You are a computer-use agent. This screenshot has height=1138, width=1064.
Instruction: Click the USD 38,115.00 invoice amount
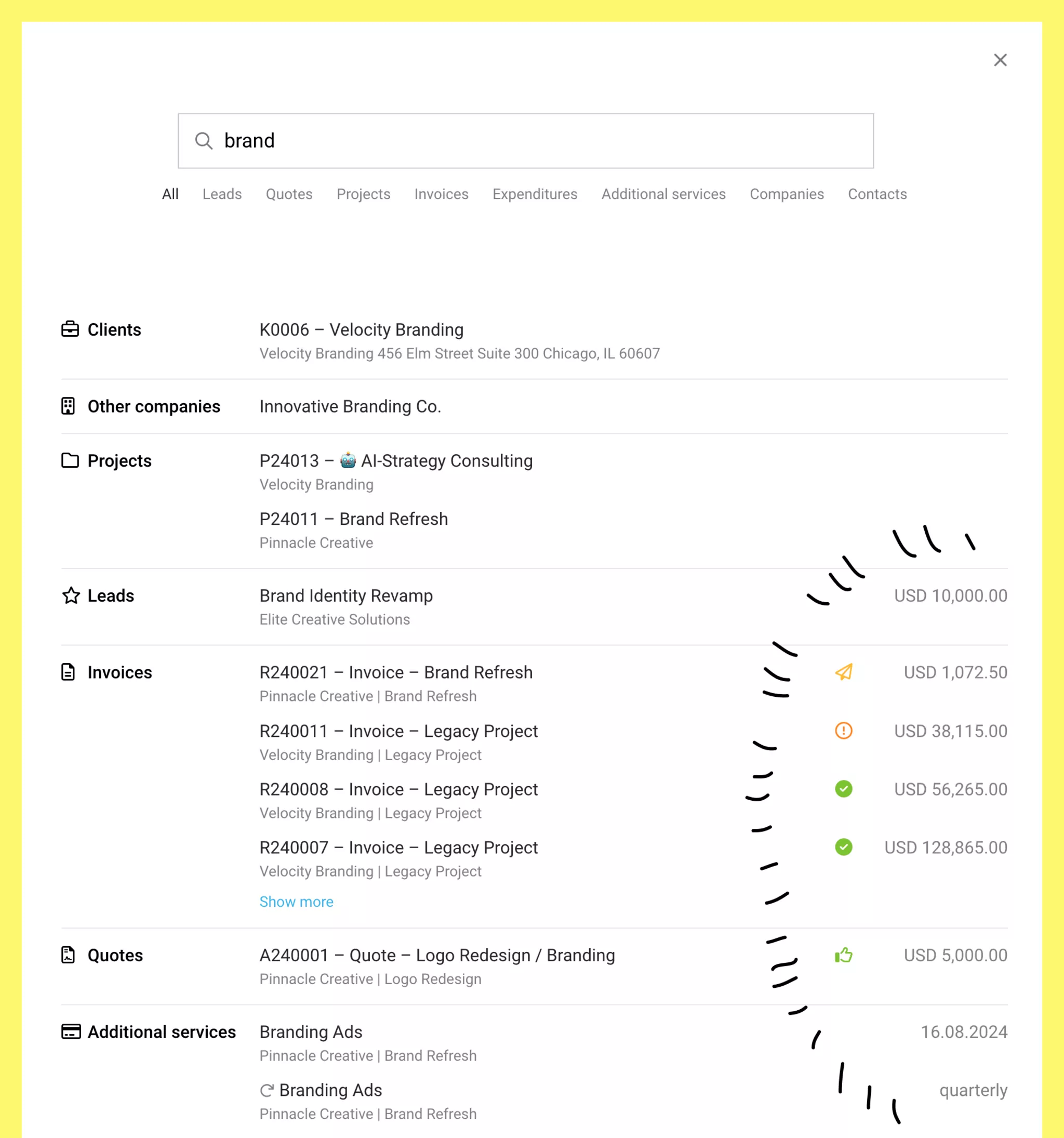coord(951,731)
